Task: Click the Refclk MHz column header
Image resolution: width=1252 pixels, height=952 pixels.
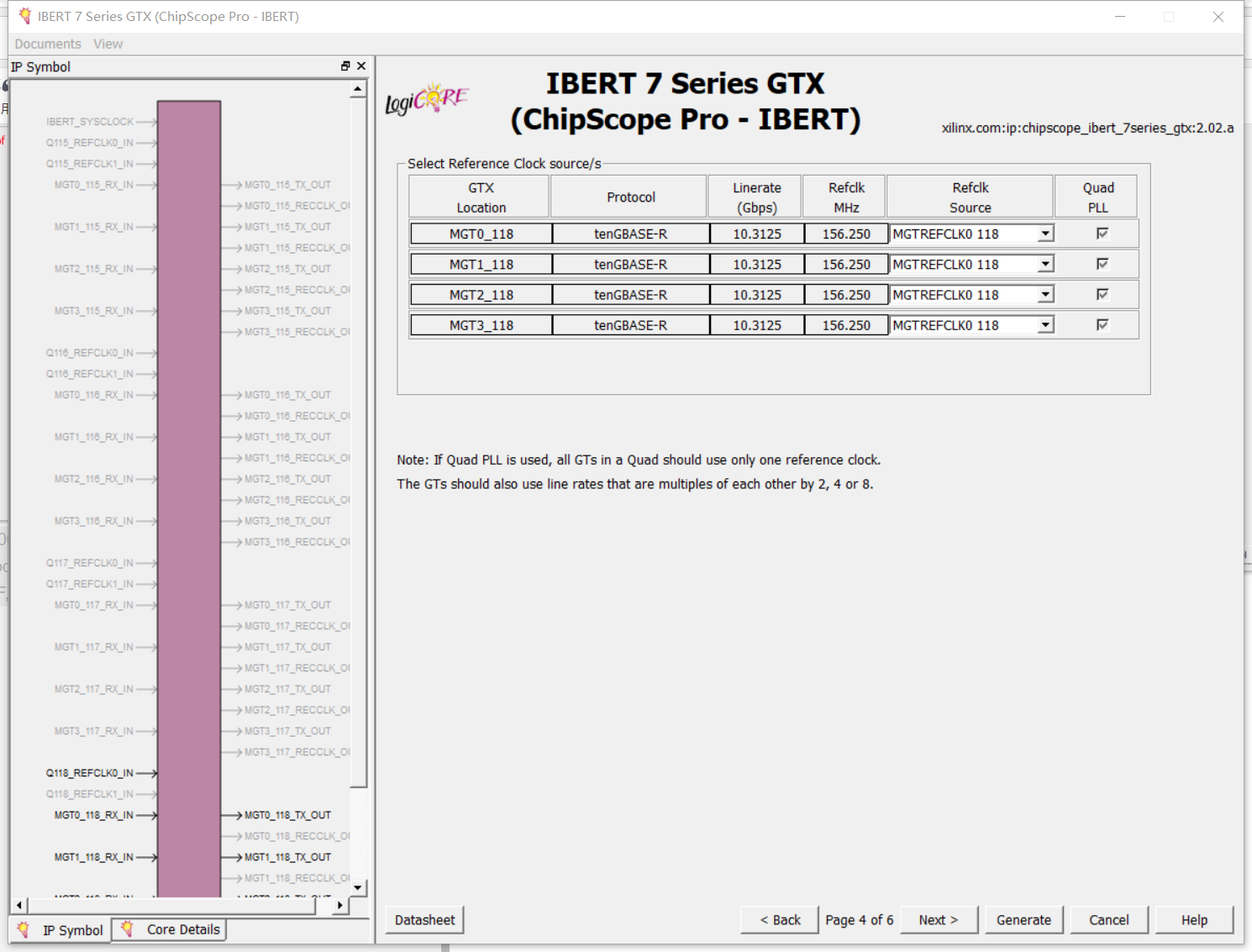Action: pyautogui.click(x=845, y=197)
